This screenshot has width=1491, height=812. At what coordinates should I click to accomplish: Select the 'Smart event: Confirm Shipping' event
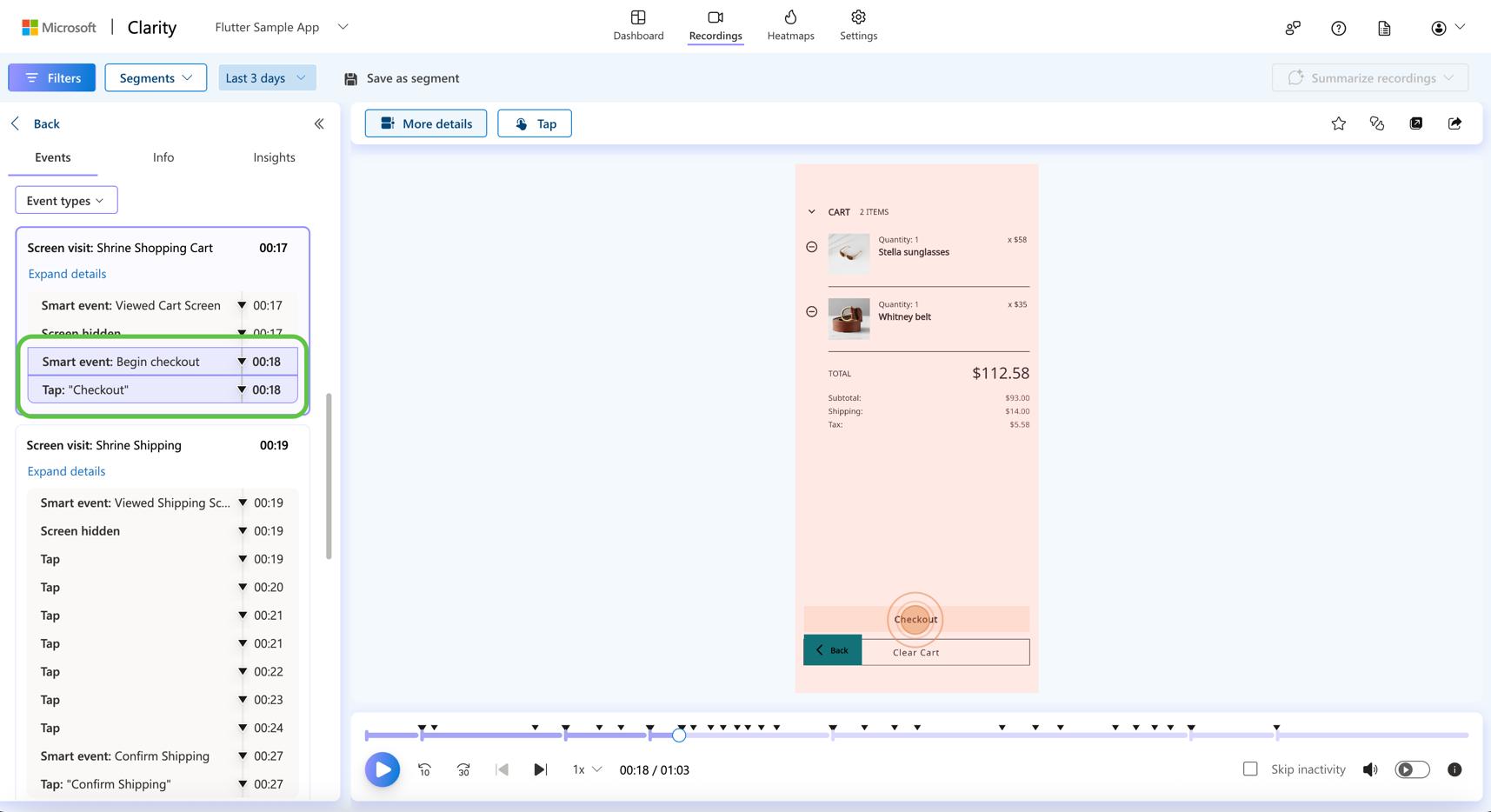pyautogui.click(x=163, y=755)
